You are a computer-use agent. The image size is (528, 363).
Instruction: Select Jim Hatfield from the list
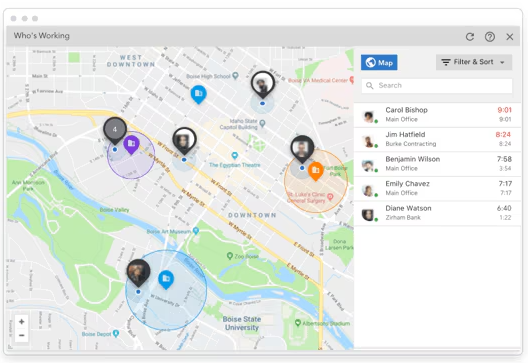437,139
